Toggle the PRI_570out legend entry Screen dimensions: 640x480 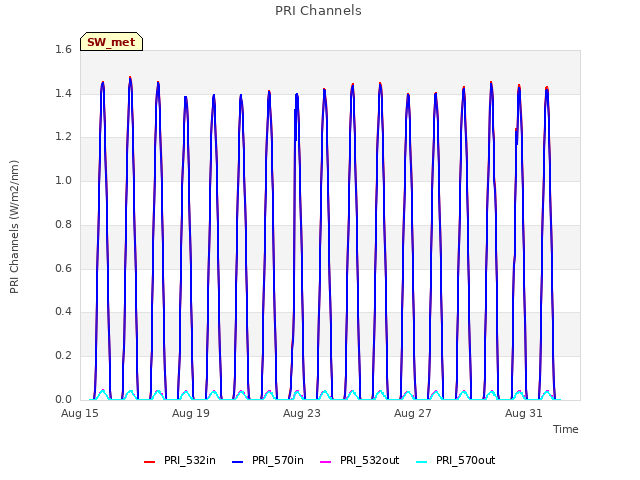tap(456, 460)
